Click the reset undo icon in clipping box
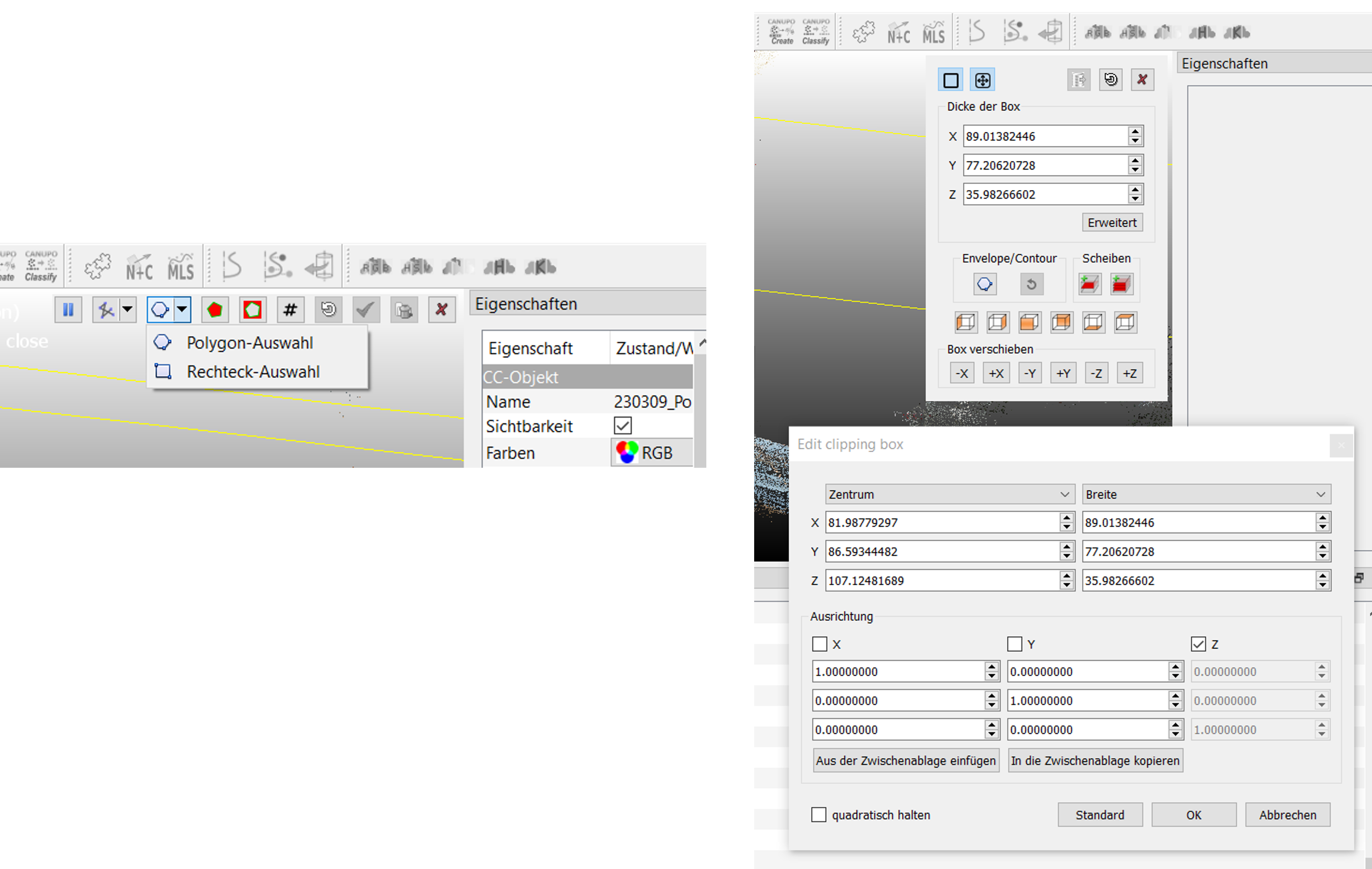 pyautogui.click(x=1111, y=80)
